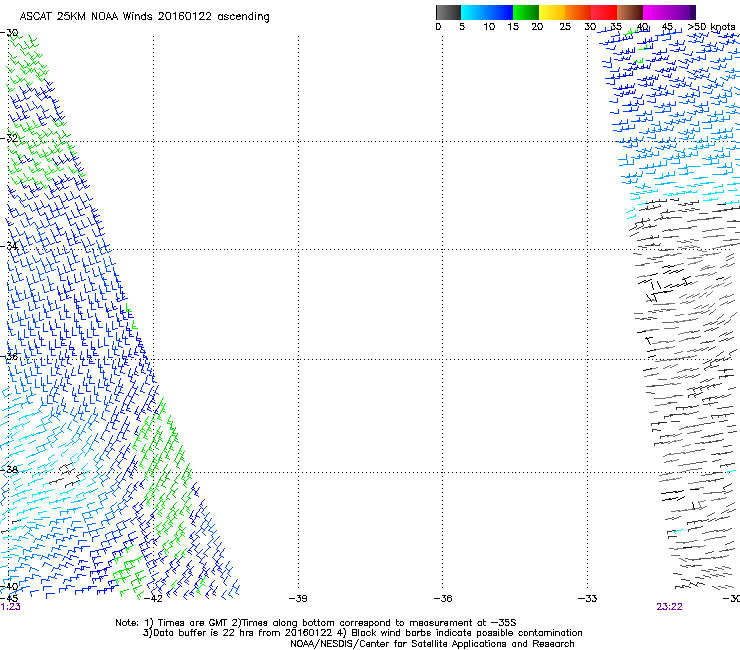Screen dimensions: 740x650
Task: Click the '-38' latitude label on the left axis
Action: 9,470
